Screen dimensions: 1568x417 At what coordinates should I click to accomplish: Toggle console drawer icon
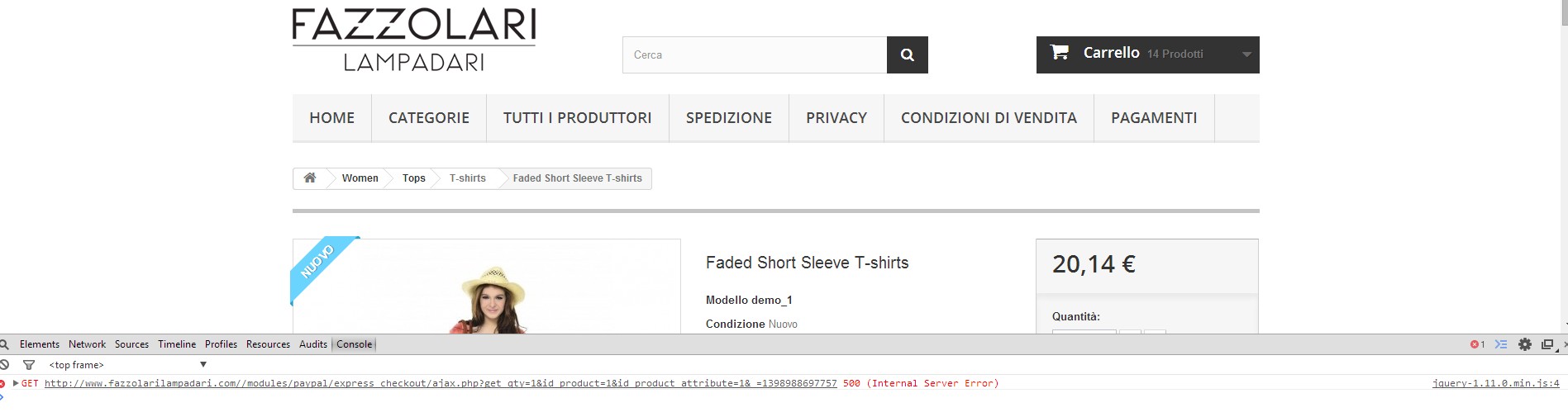1501,344
